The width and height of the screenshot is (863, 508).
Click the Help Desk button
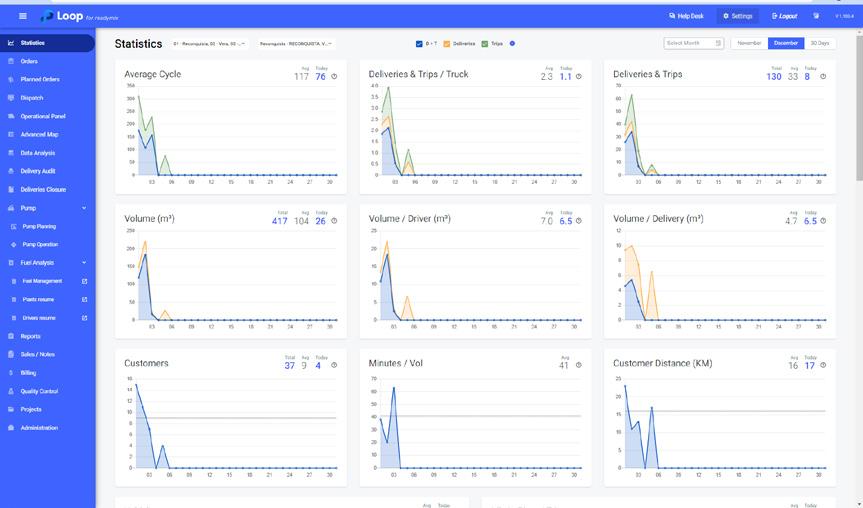[686, 16]
